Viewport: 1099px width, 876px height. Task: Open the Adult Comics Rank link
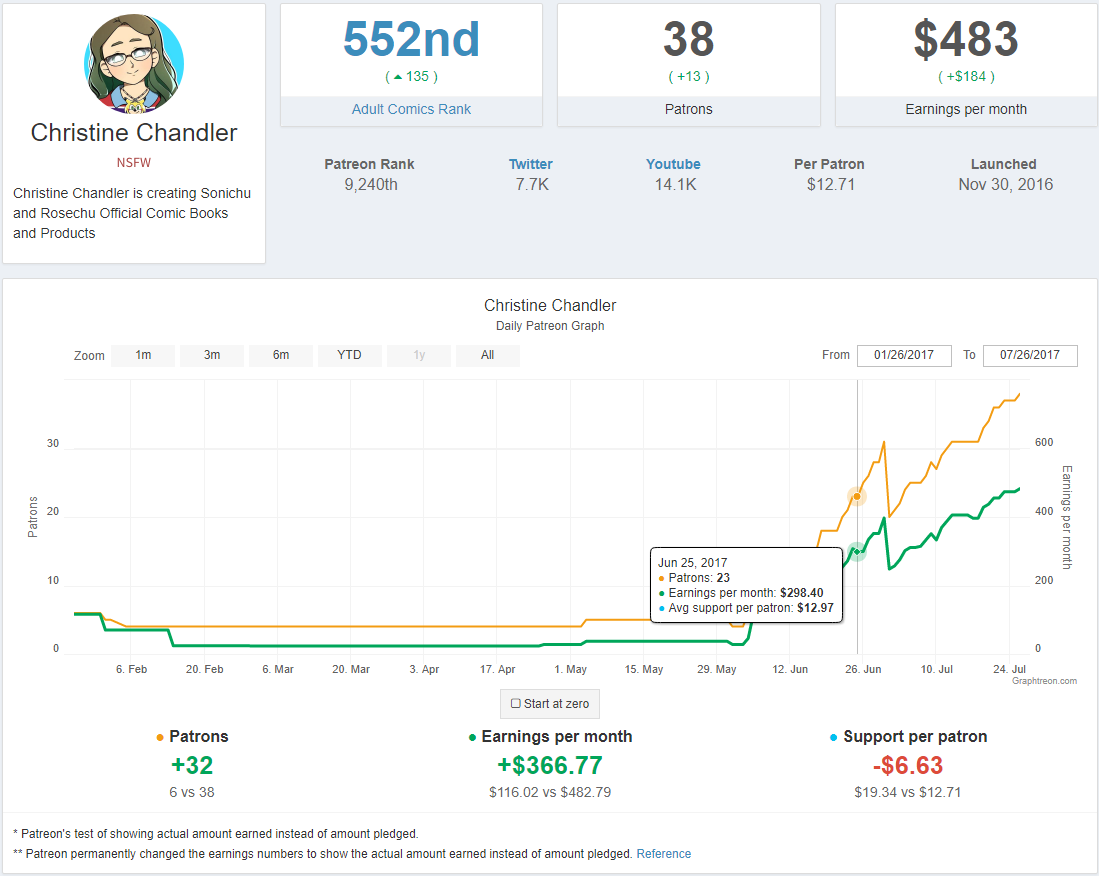point(411,109)
